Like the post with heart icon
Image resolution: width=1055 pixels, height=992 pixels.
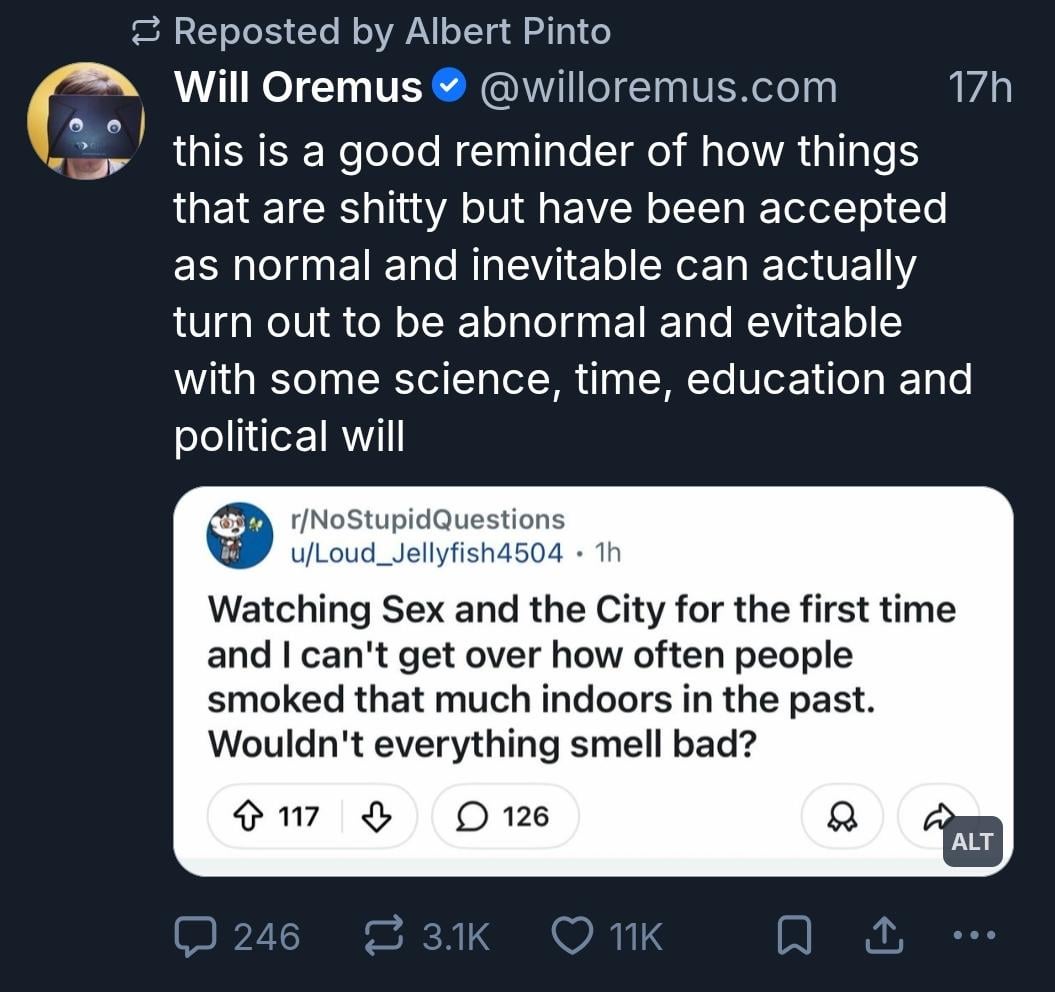[x=572, y=937]
